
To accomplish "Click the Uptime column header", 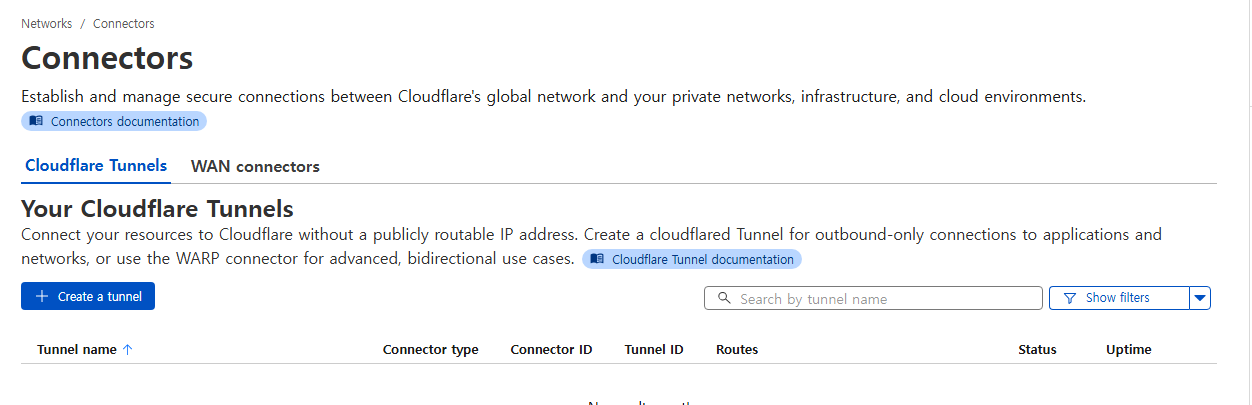I will [x=1128, y=350].
